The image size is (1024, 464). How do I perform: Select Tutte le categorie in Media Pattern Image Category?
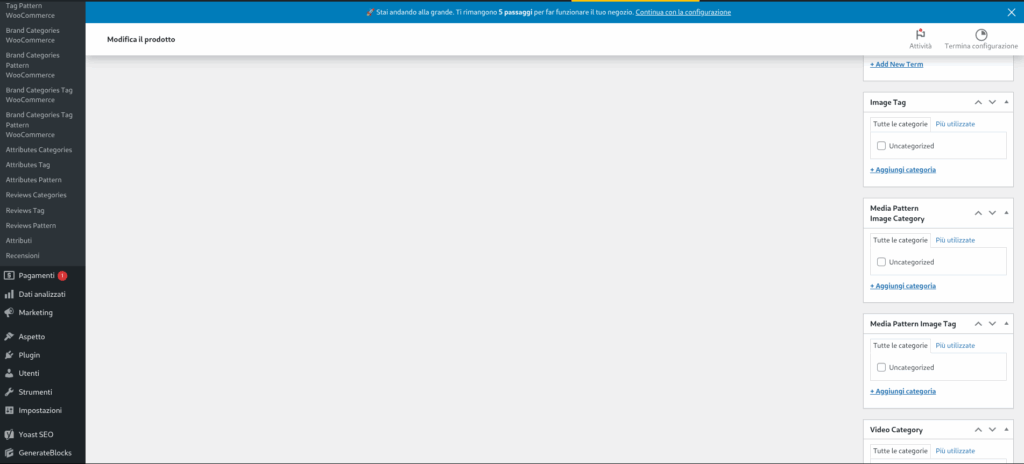pos(900,240)
